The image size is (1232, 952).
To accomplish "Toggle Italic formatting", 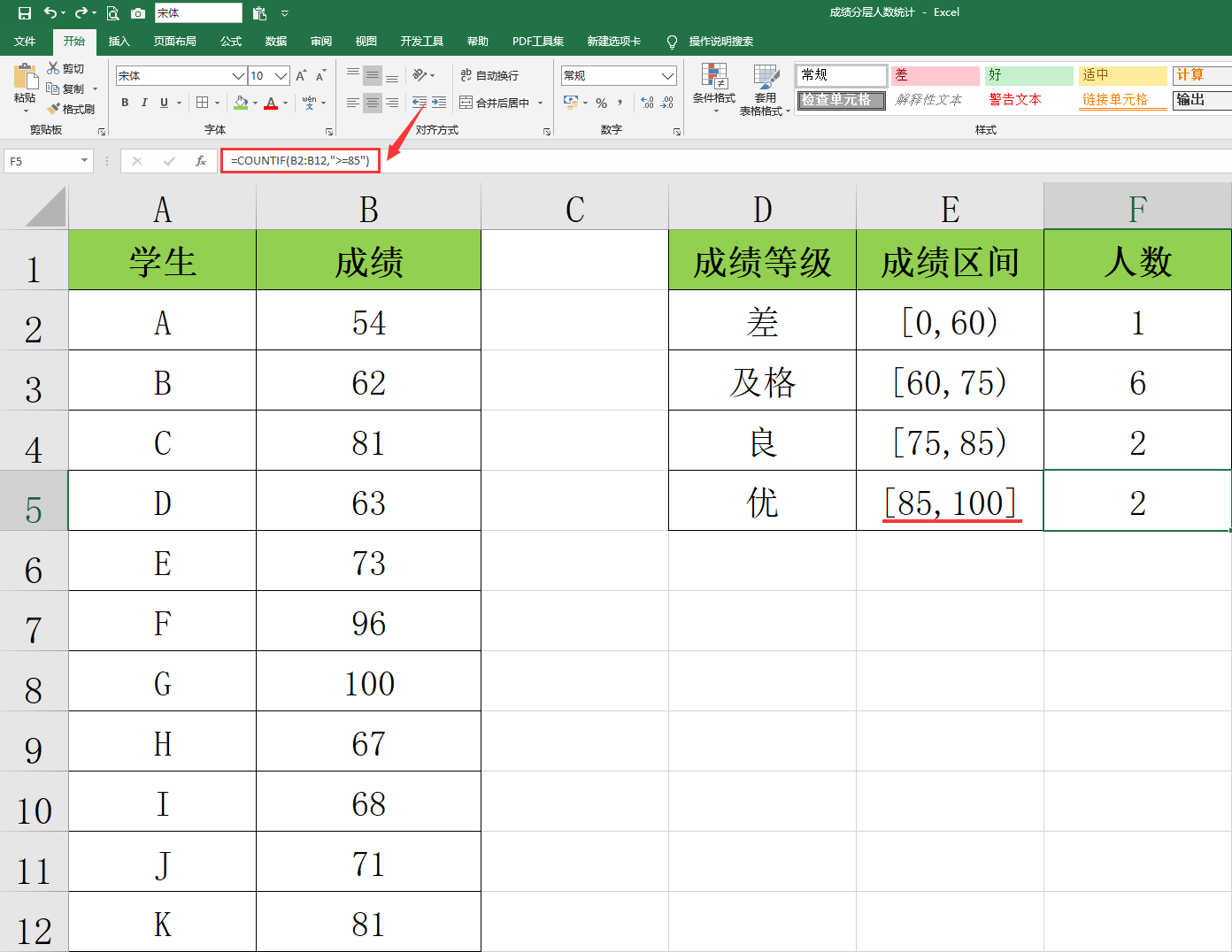I will pos(144,103).
